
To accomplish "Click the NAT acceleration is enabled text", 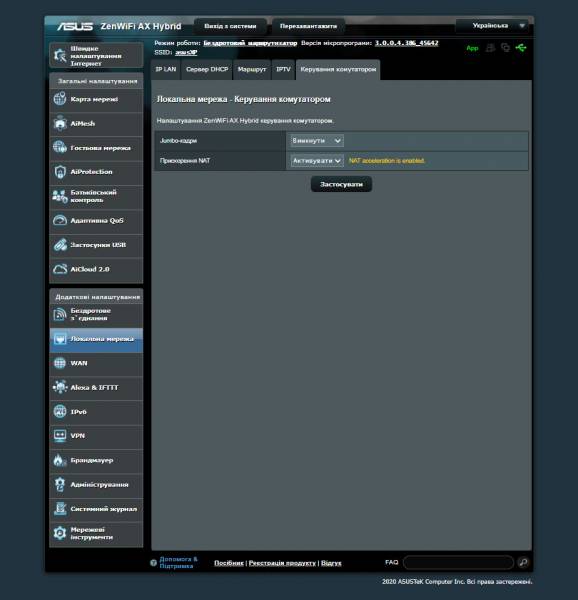I will [387, 161].
